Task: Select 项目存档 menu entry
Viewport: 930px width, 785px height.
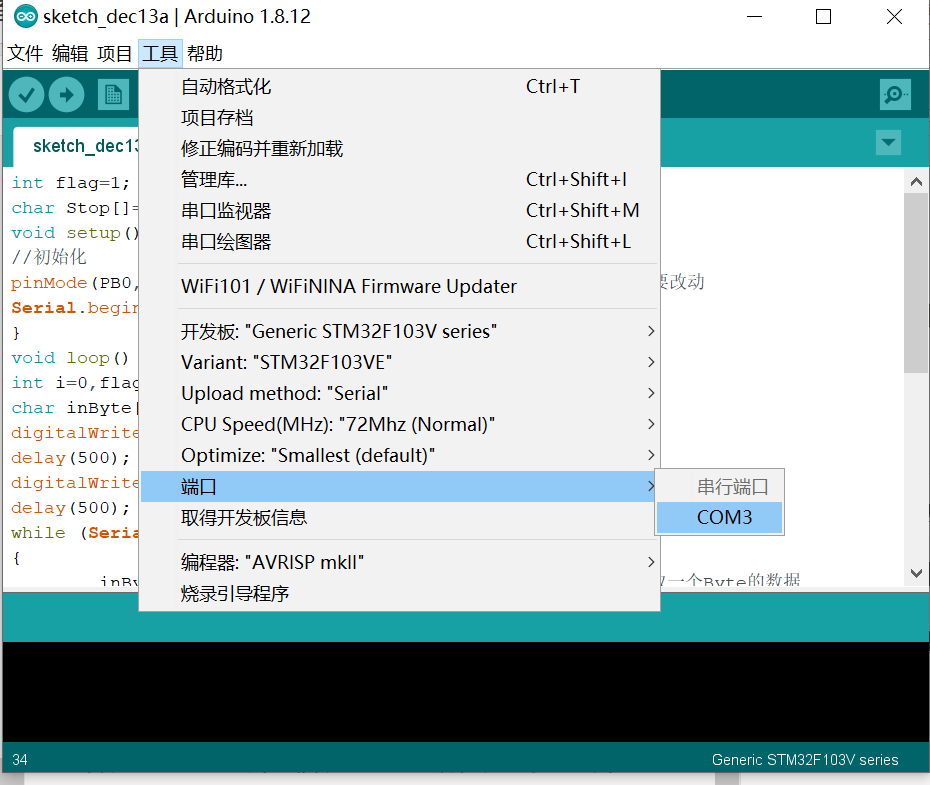Action: (x=400, y=117)
